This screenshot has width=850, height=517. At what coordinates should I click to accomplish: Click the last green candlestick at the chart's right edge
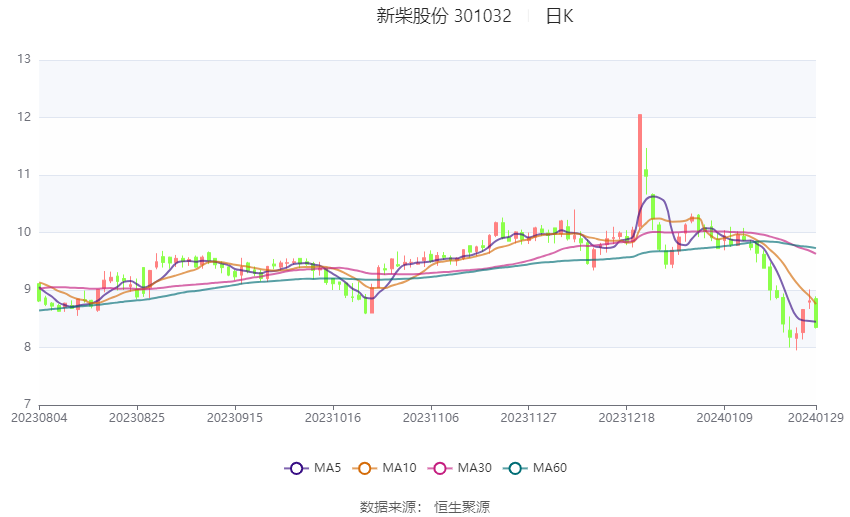click(x=816, y=312)
